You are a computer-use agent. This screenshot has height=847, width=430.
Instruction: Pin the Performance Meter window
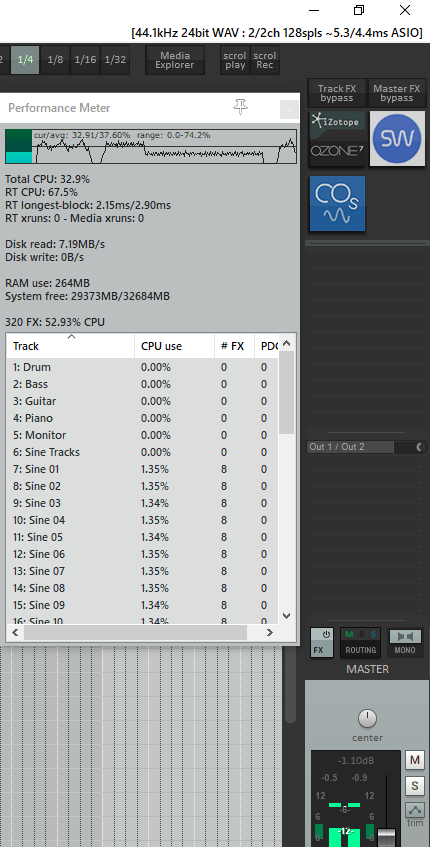(240, 107)
